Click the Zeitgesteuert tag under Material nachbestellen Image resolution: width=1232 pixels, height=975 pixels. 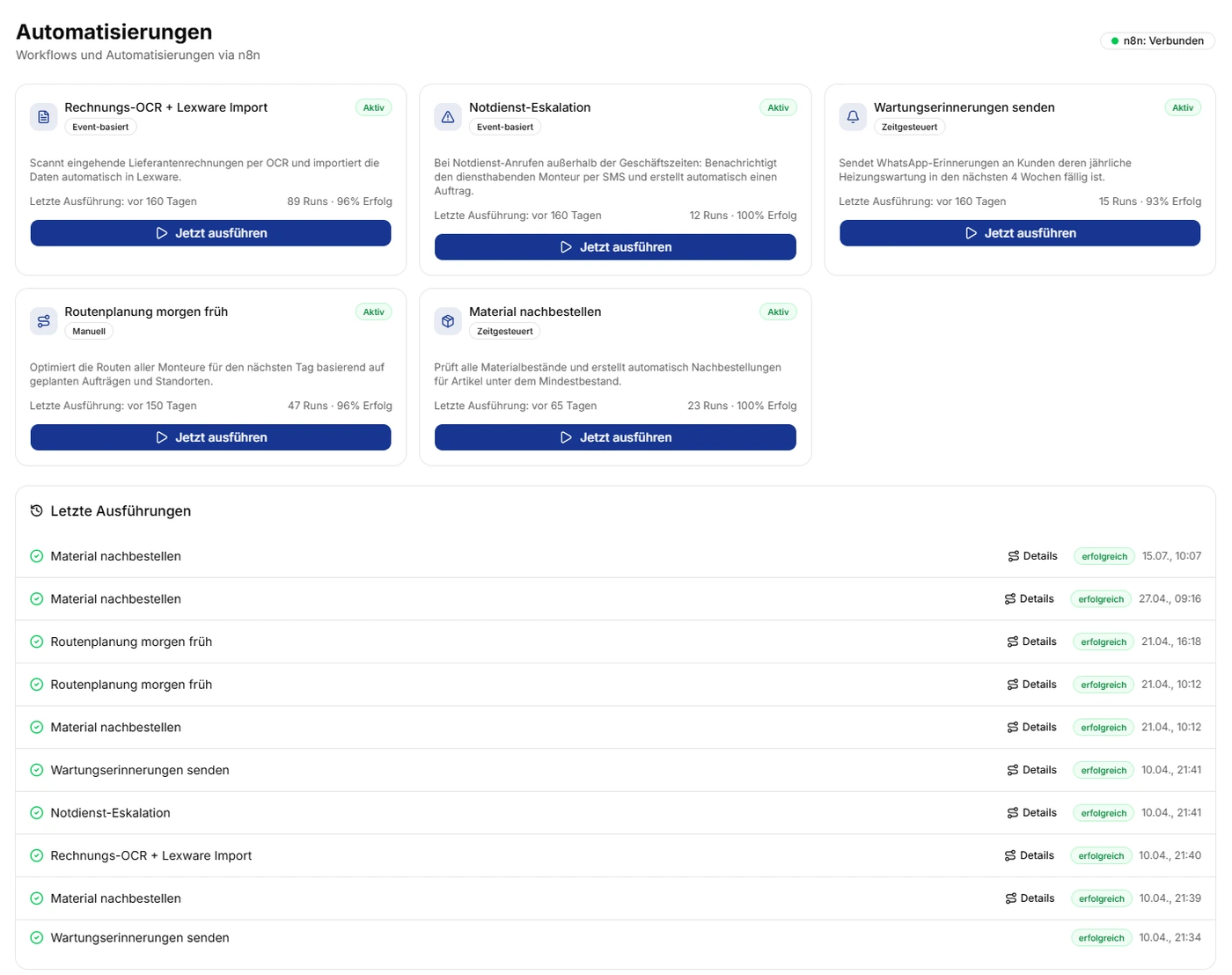click(505, 332)
